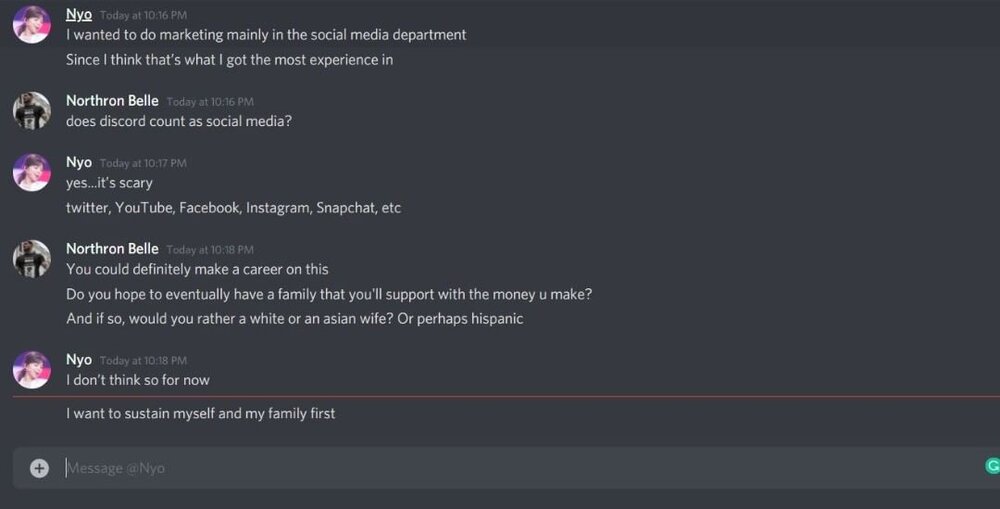Click the plus attachment icon beside message box

point(39,468)
